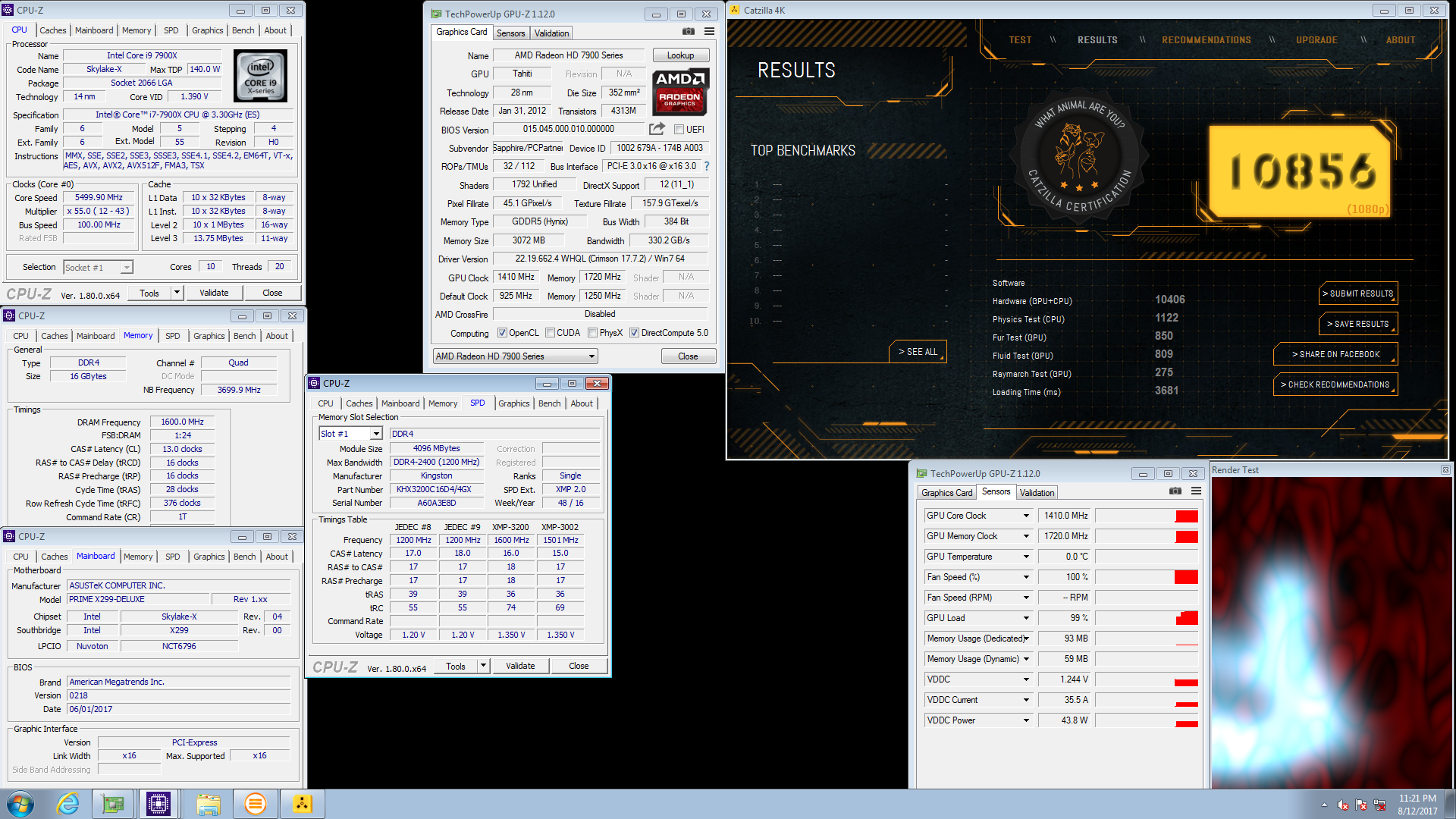Open Validation tab in main GPU-Z window

pyautogui.click(x=551, y=33)
